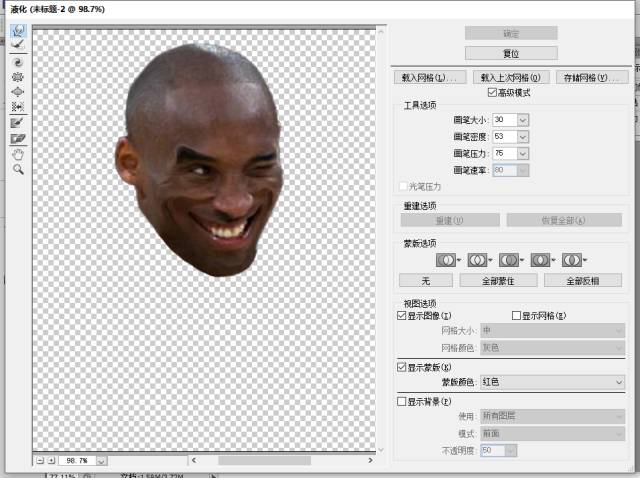This screenshot has height=478, width=640.
Task: Select the Push Left tool
Action: 18,107
